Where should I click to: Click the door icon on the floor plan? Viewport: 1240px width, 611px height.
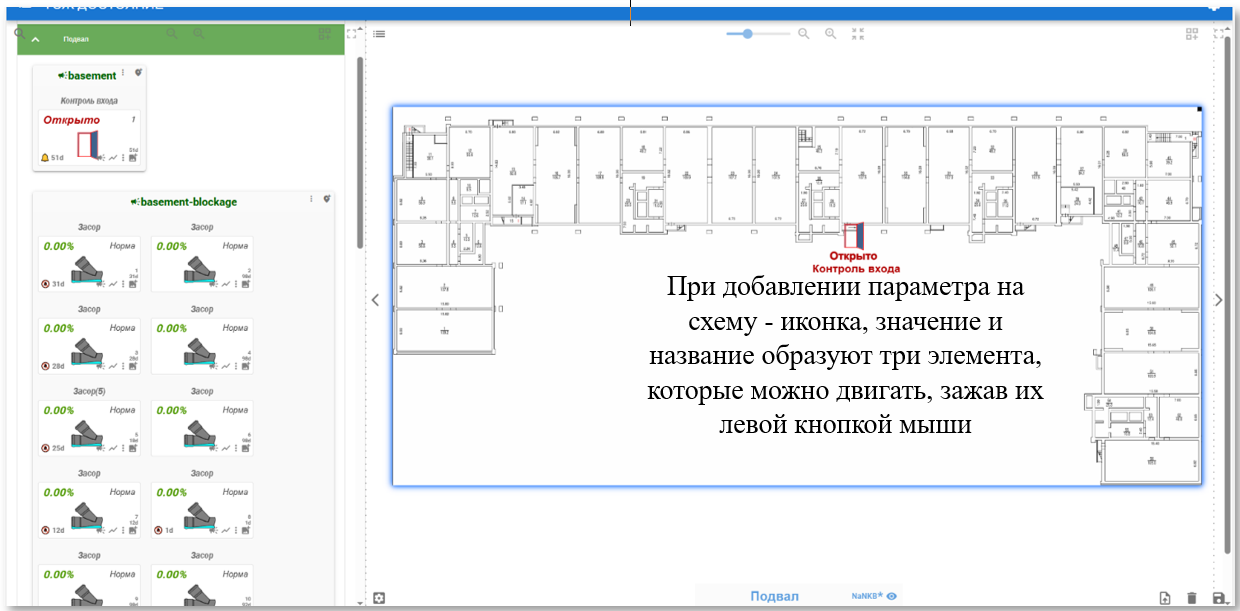tap(853, 235)
